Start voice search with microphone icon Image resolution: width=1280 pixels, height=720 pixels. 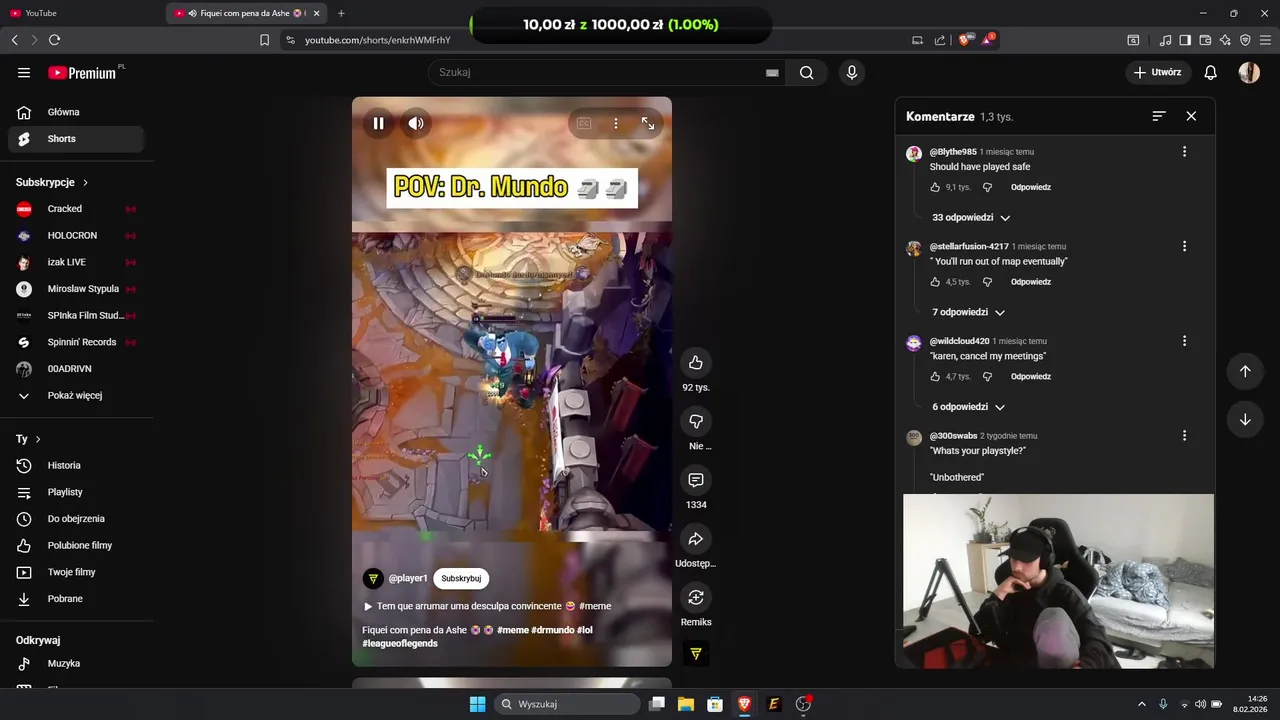[x=852, y=72]
